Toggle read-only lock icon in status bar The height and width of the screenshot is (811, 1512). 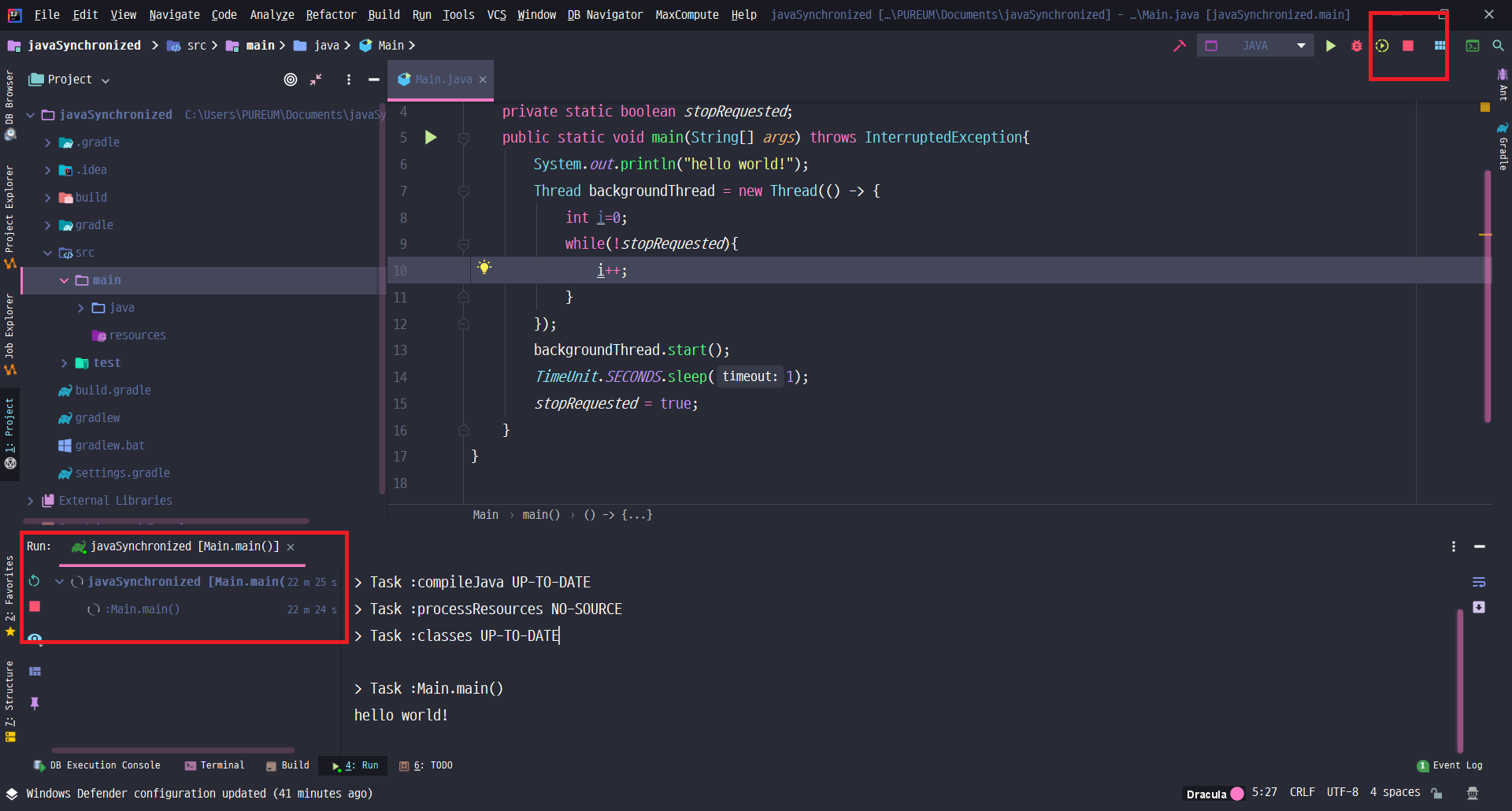click(1437, 793)
